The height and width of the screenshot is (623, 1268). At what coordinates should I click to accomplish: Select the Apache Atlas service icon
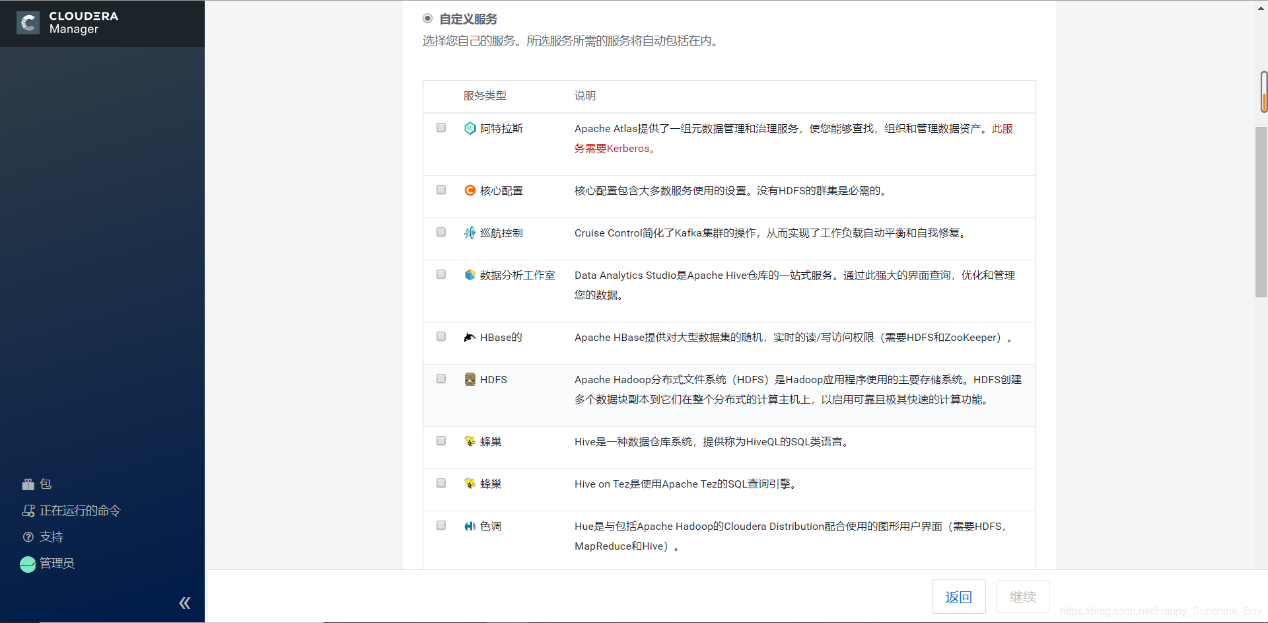(468, 128)
